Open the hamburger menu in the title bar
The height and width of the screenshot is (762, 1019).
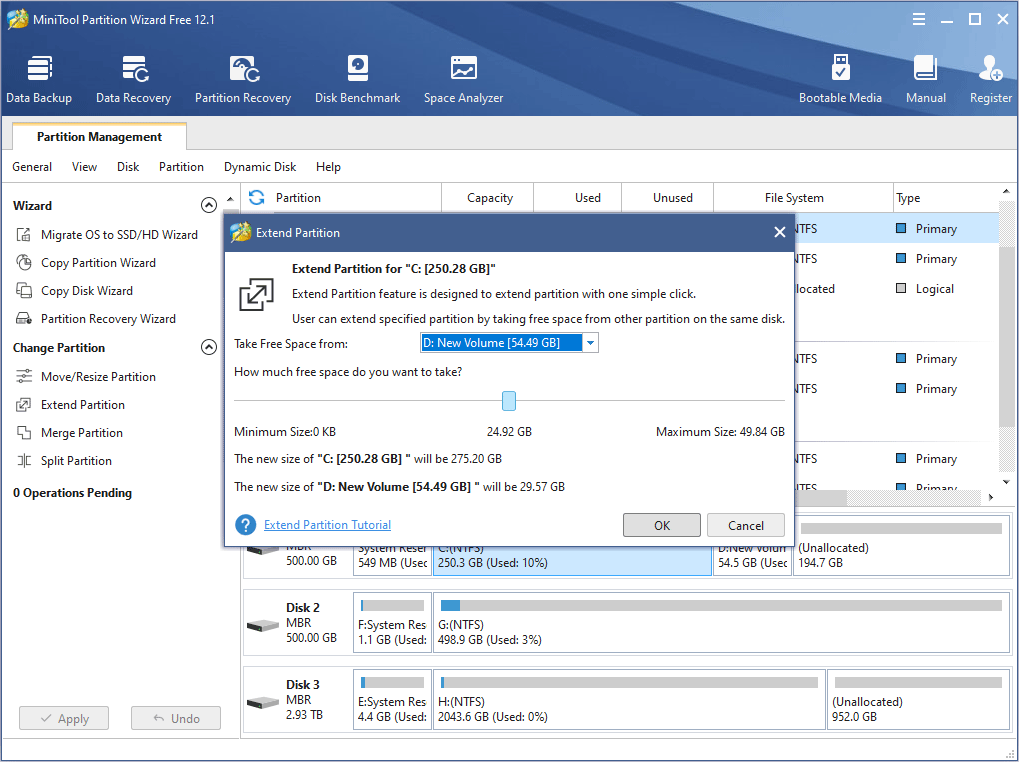919,19
